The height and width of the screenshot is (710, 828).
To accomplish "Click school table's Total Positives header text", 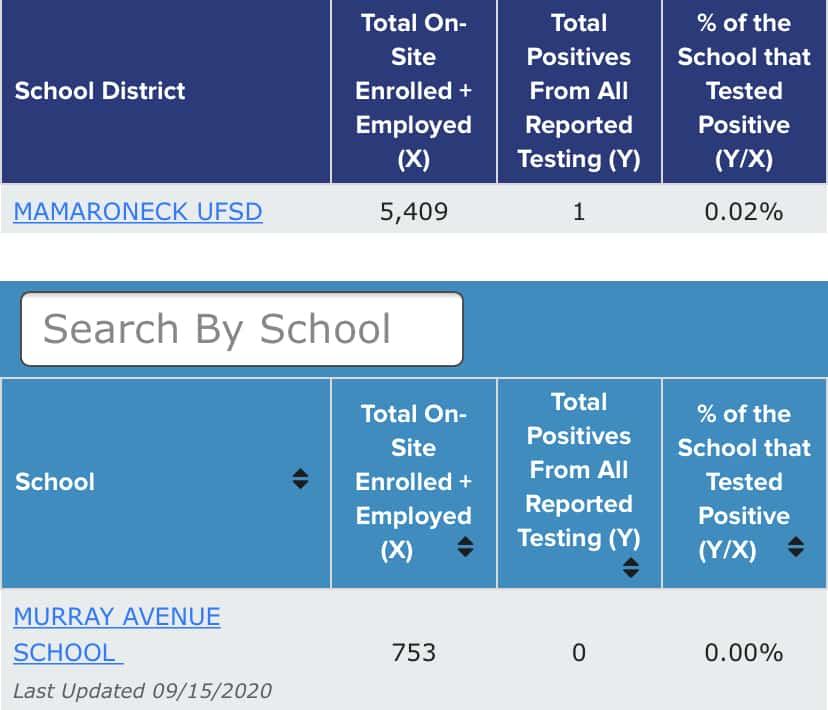I will [x=579, y=470].
